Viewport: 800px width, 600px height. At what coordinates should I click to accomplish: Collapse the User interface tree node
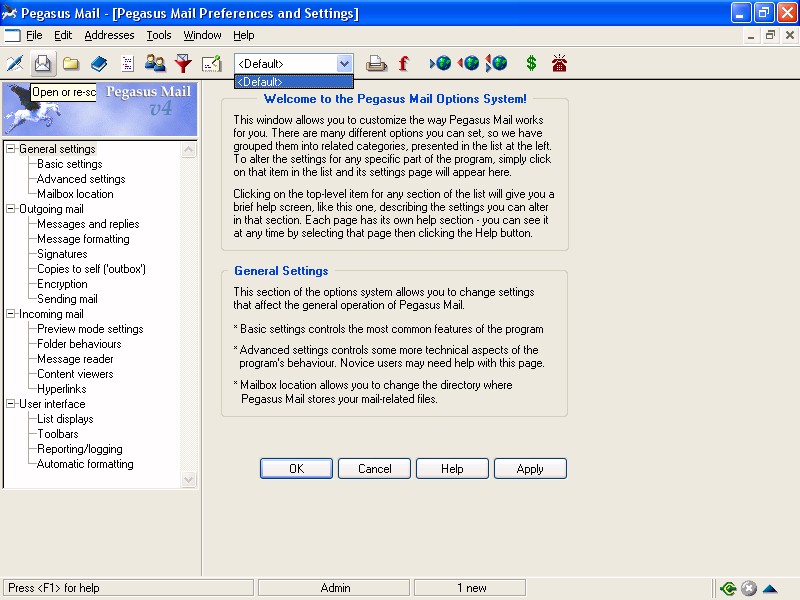coord(10,404)
